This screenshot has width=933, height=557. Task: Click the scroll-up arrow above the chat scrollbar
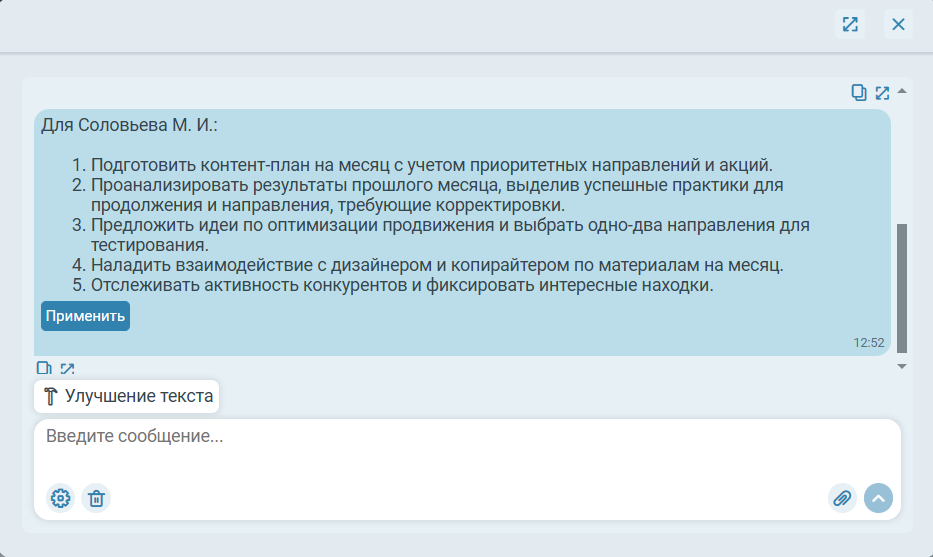902,92
